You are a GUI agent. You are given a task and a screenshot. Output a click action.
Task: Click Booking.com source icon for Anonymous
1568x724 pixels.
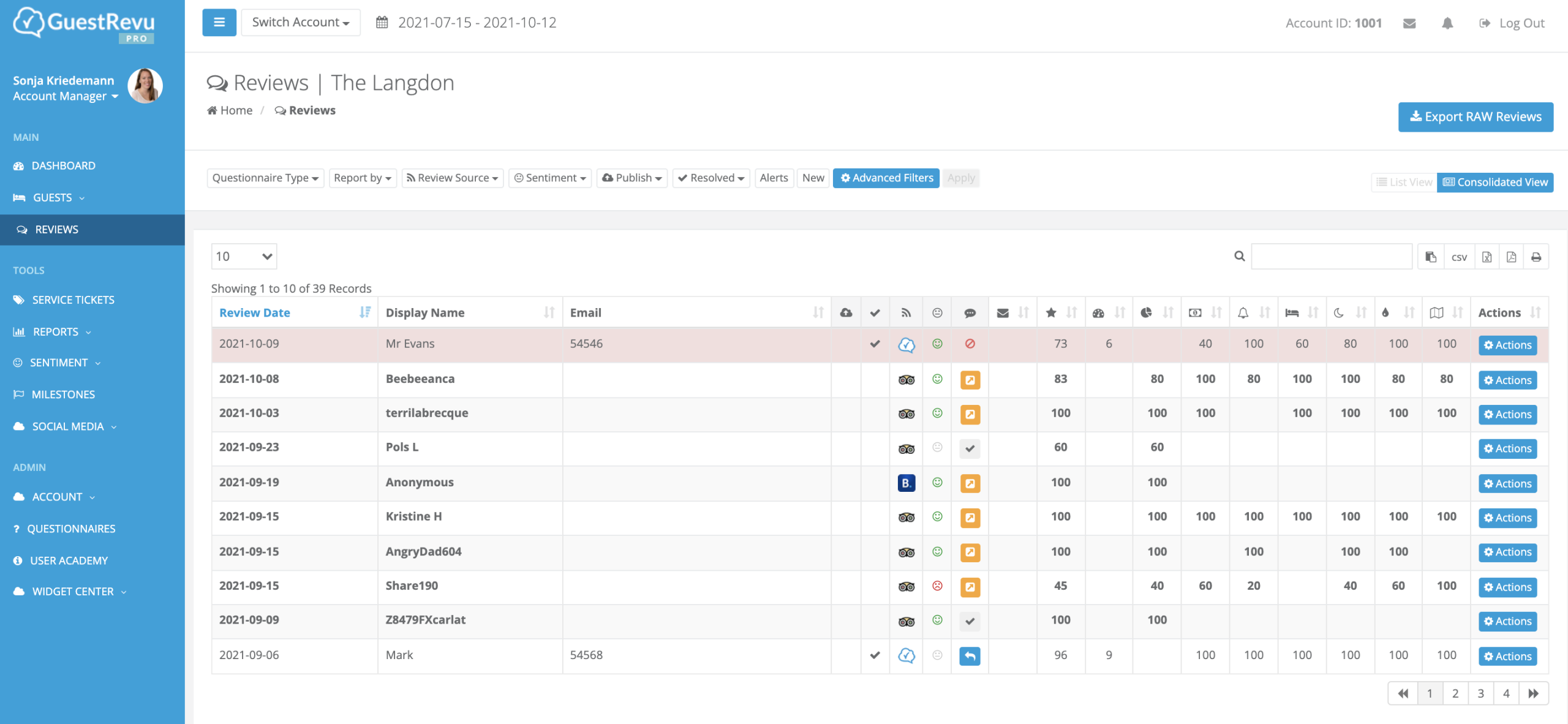907,483
